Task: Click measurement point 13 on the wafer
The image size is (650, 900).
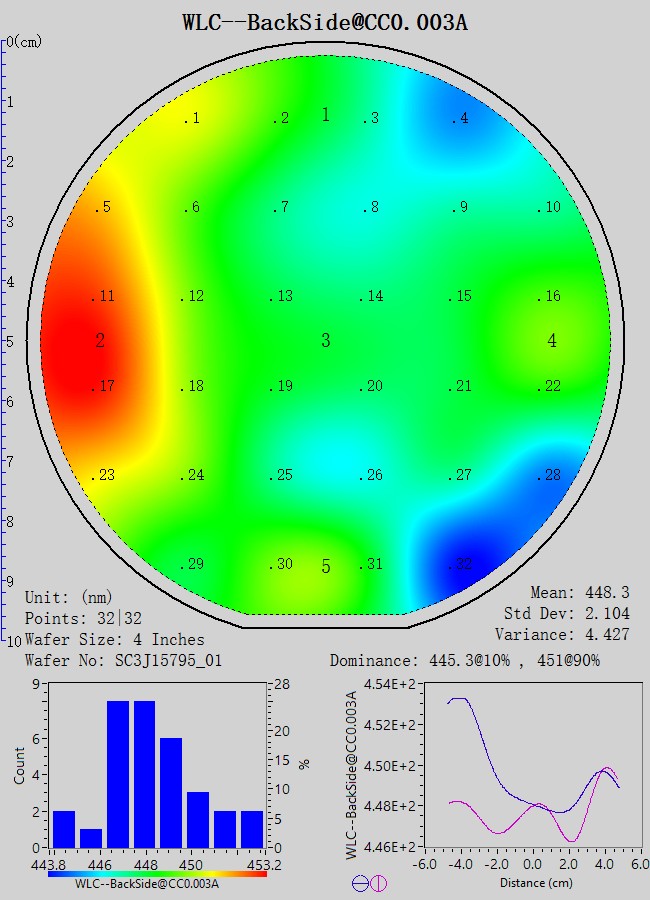Action: 281,296
